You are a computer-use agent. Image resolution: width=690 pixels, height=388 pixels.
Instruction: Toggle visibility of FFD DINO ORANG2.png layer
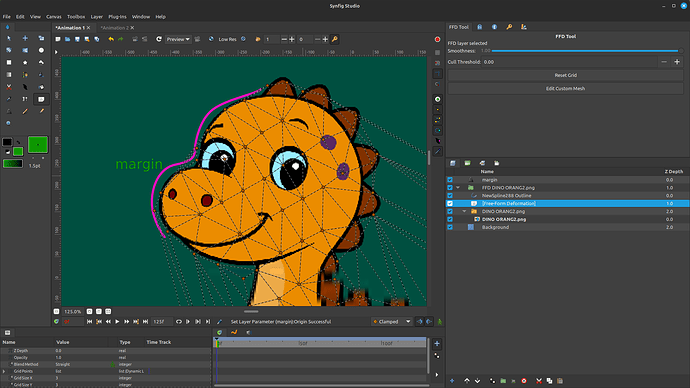pyautogui.click(x=450, y=188)
